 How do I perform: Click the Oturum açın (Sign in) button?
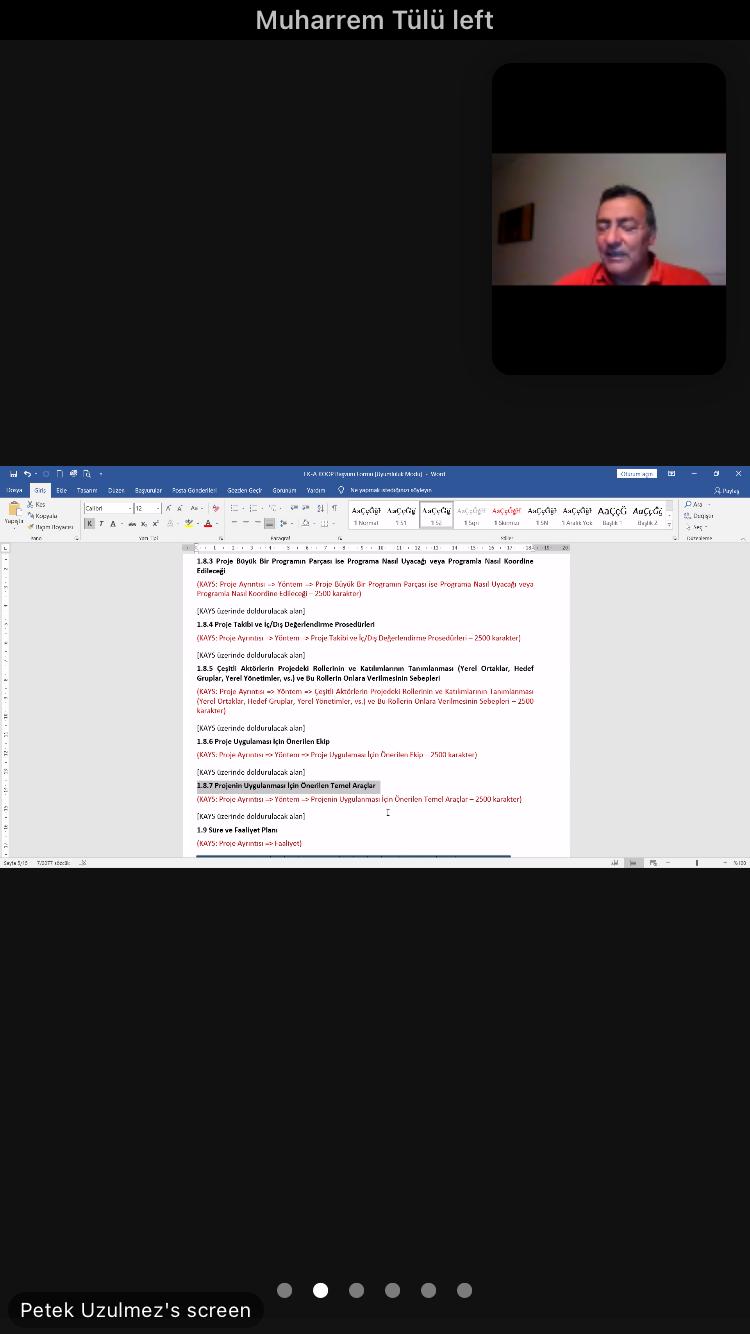(636, 473)
